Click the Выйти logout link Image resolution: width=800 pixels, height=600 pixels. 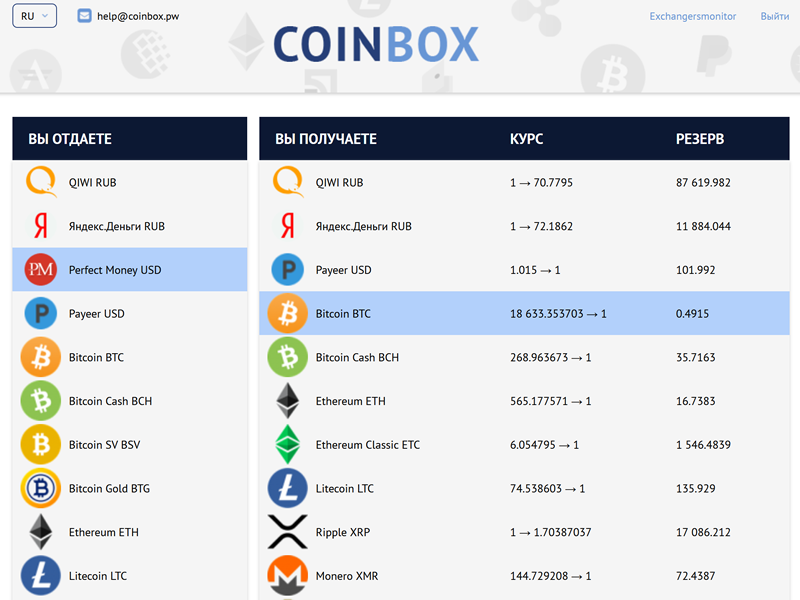click(774, 16)
